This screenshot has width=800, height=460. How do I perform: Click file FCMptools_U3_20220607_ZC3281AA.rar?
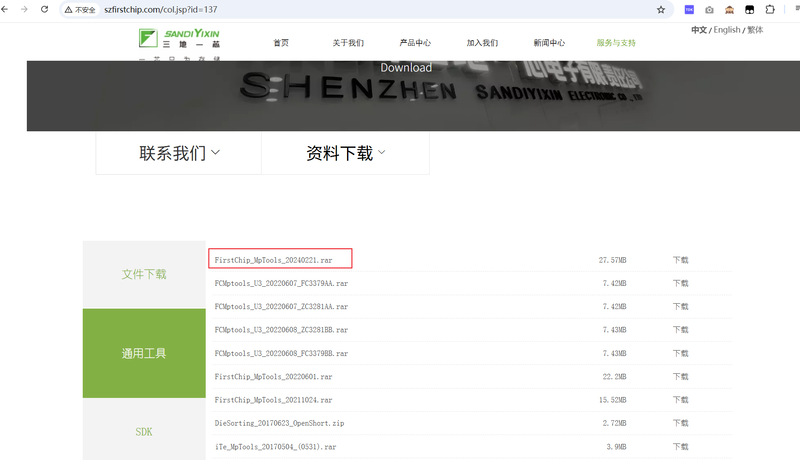tap(281, 306)
